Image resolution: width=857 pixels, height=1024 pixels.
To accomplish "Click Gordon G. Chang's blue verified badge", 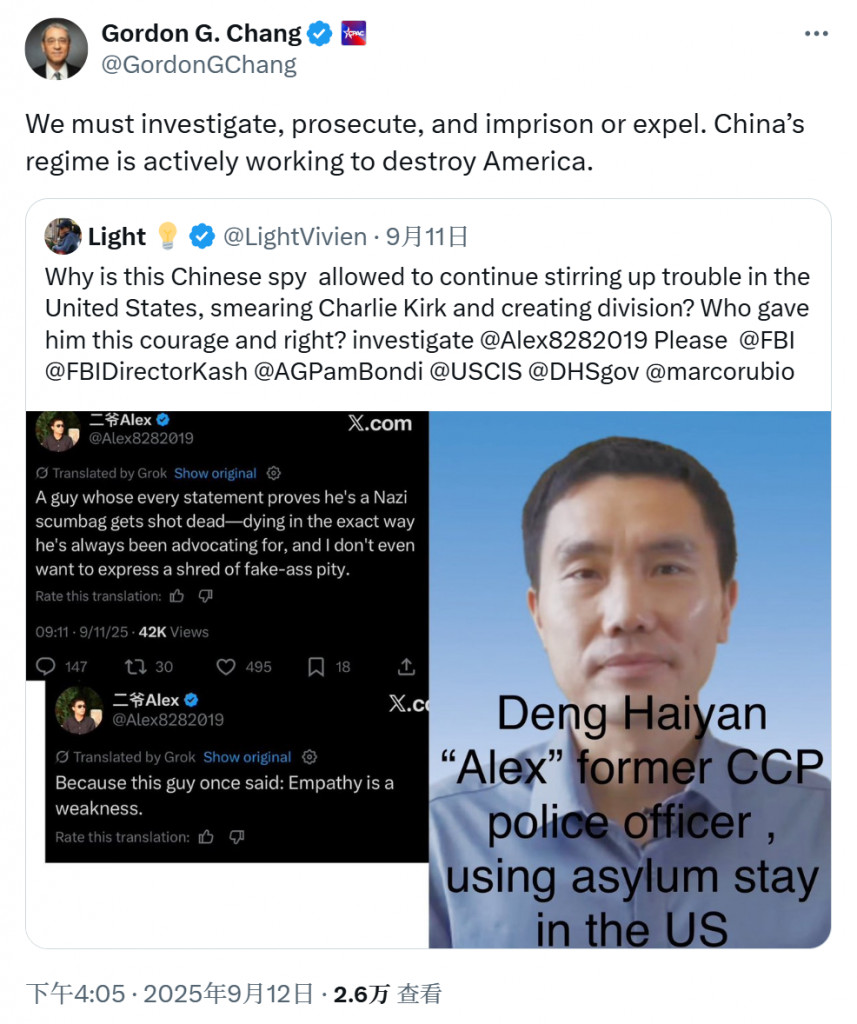I will pos(319,33).
